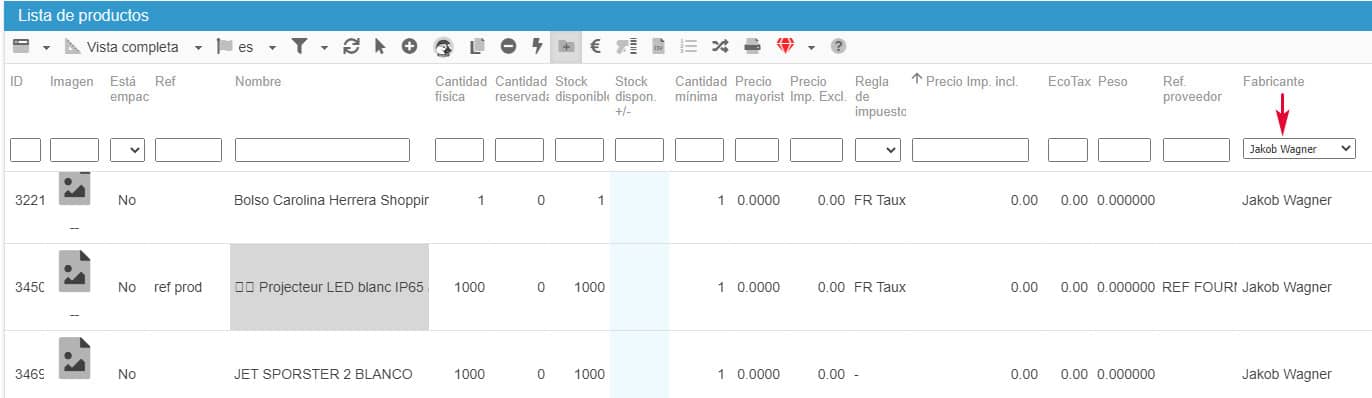Click the lightning bolt quick action icon

pos(537,46)
